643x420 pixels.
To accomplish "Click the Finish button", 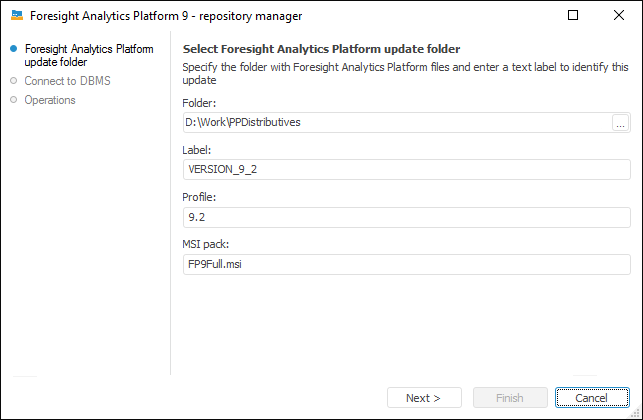I will click(x=510, y=398).
